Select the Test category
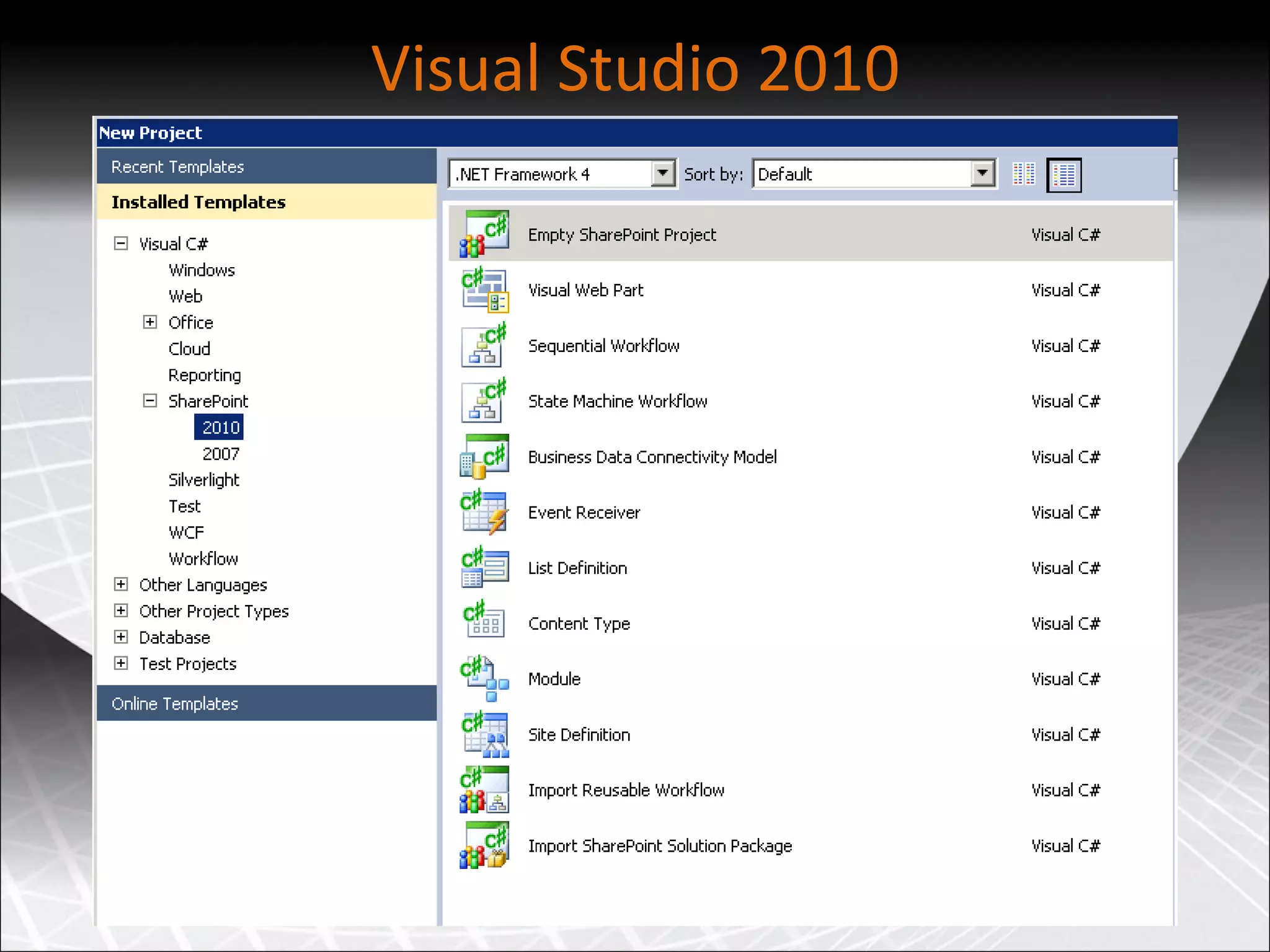The image size is (1270, 952). (184, 506)
